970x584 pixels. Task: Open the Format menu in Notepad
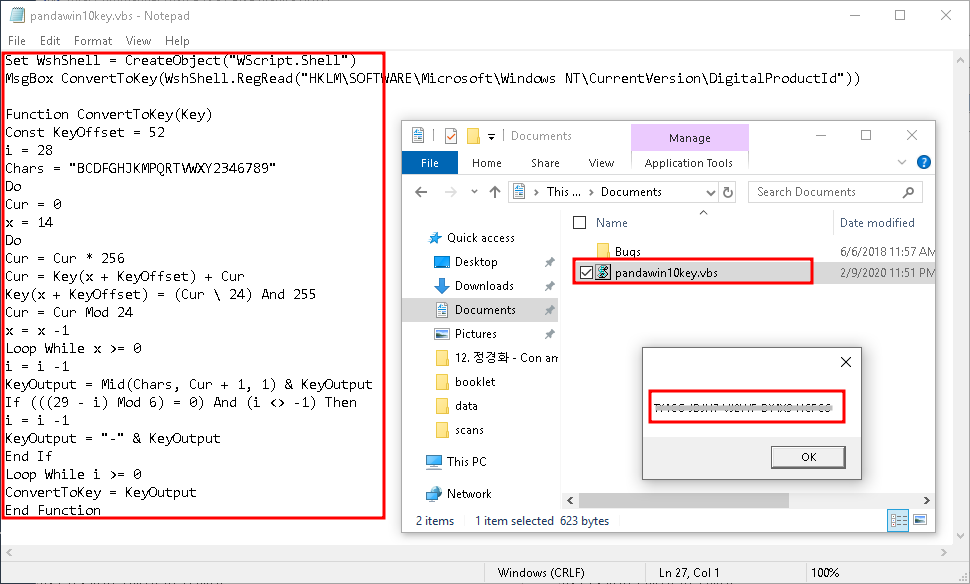pyautogui.click(x=93, y=41)
